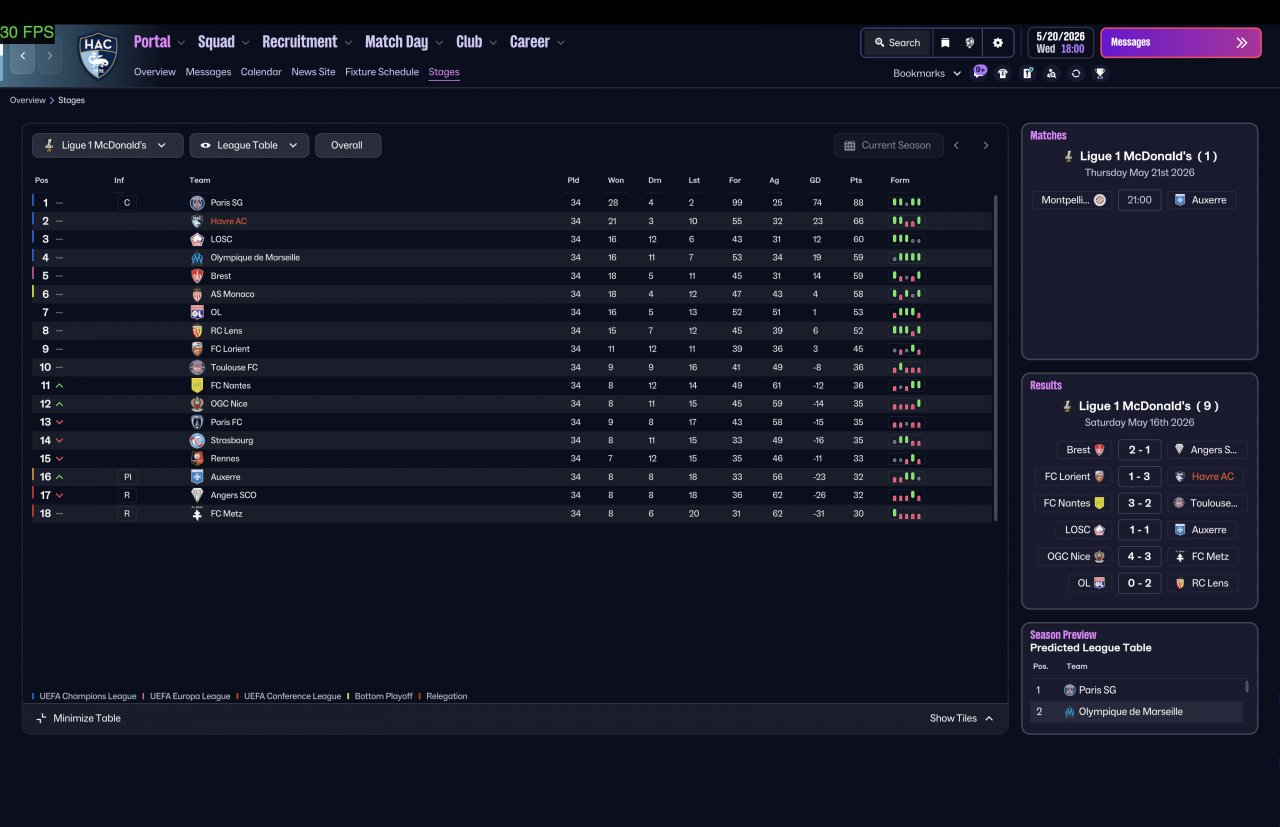Screen dimensions: 1280x827
Task: Open the OGC Nice 4 - 3 score
Action: [1139, 557]
